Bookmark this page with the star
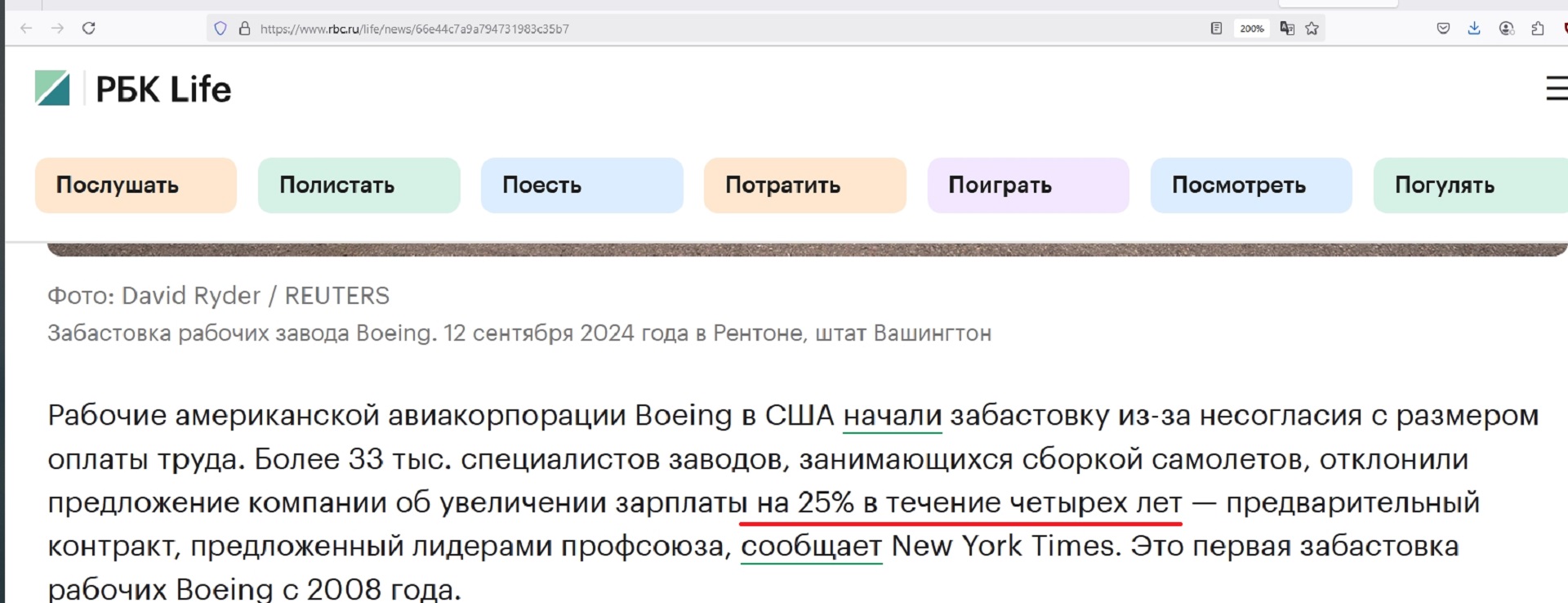Viewport: 1568px width, 603px height. (1312, 29)
